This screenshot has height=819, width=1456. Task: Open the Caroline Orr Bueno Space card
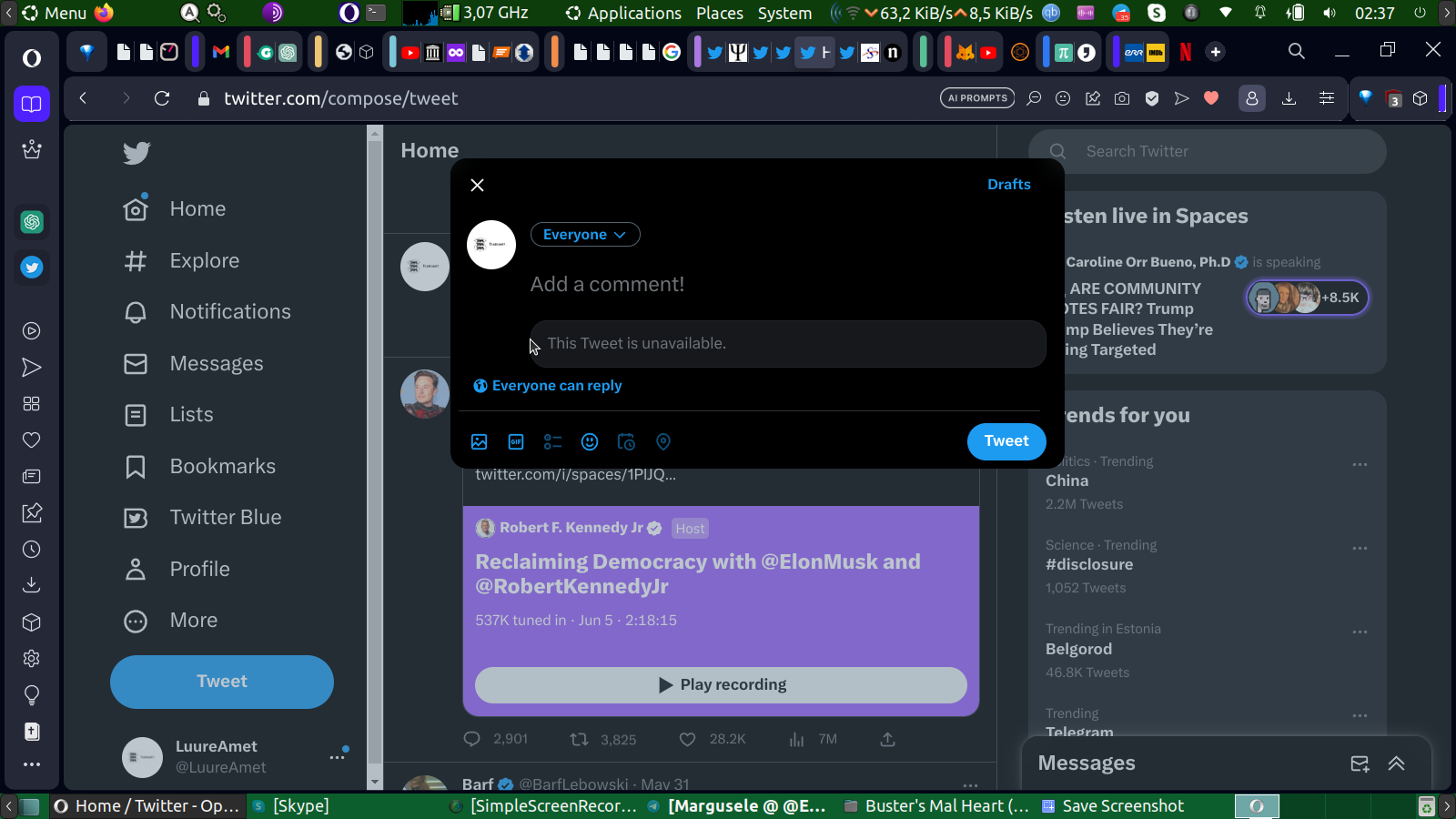(1208, 283)
